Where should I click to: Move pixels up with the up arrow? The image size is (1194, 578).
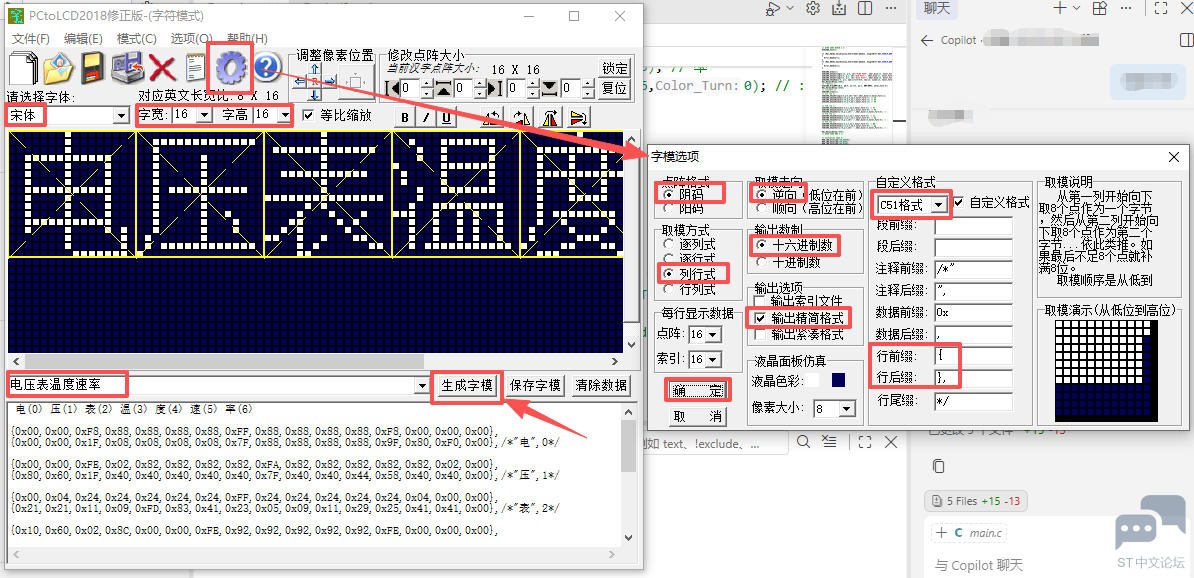[314, 69]
